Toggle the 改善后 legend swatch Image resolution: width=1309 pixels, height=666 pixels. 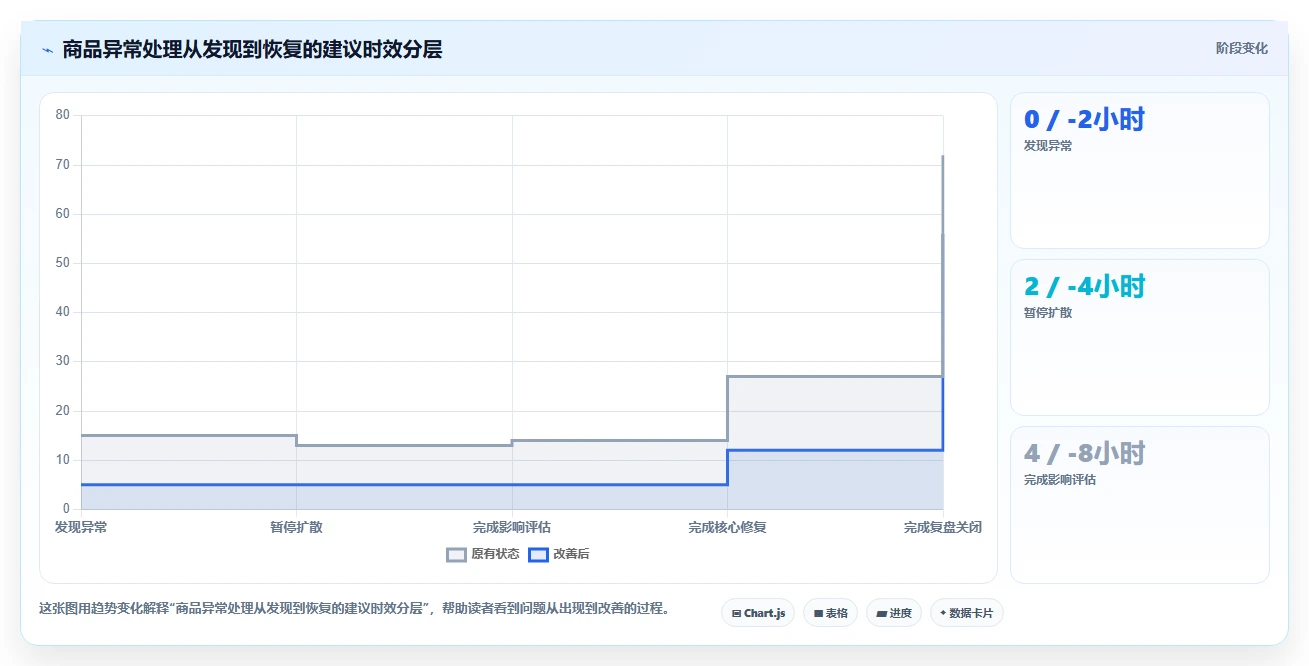point(538,554)
